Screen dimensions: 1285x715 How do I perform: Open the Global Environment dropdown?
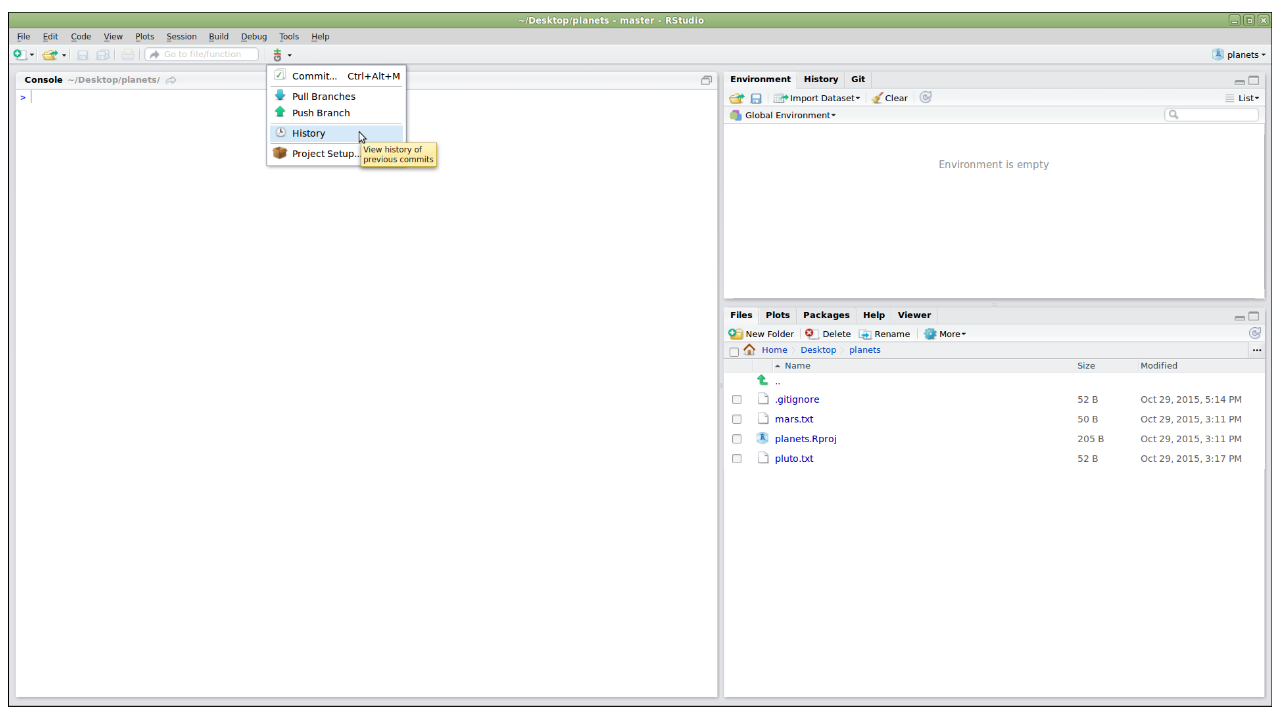[x=783, y=115]
